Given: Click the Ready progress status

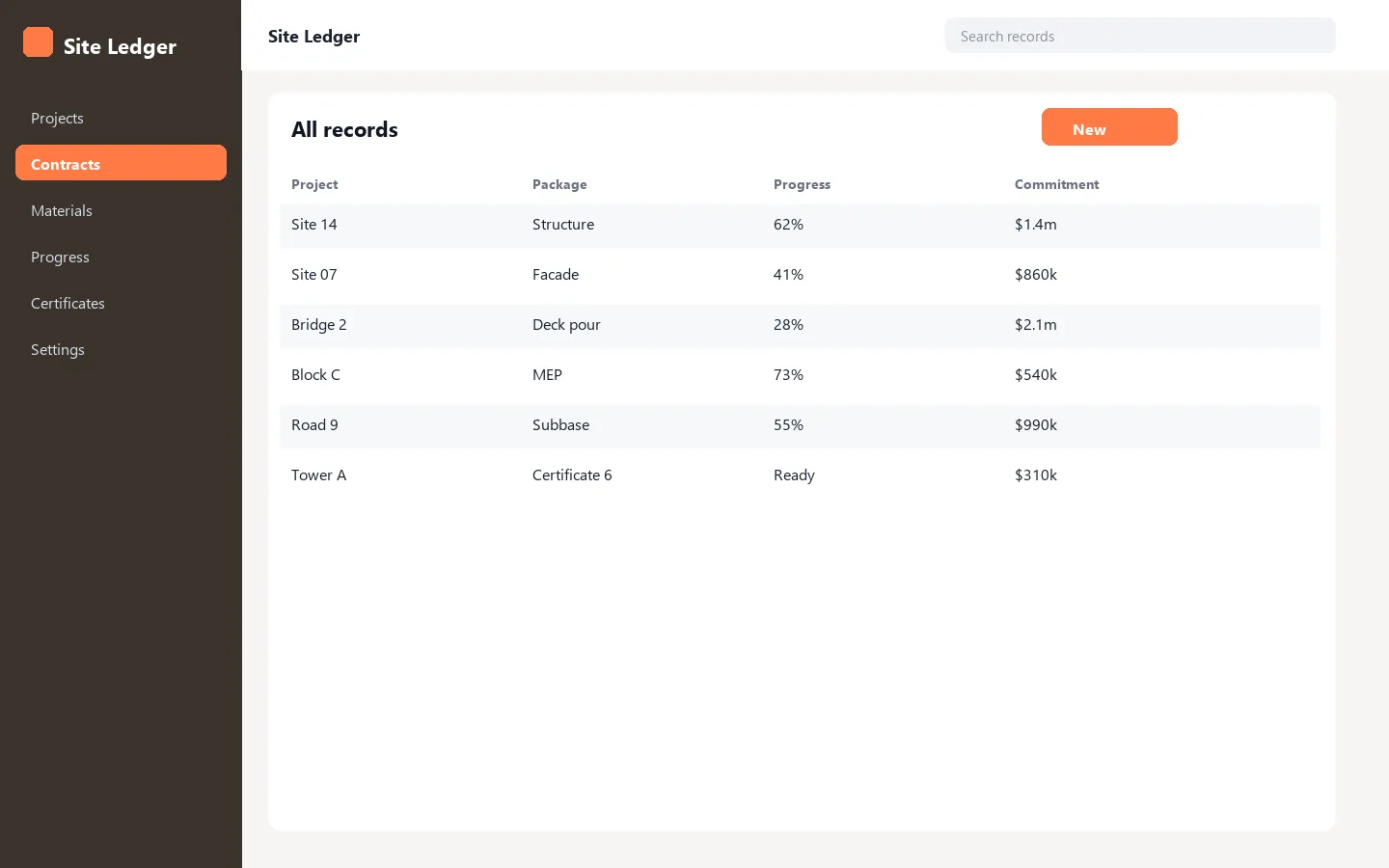Looking at the screenshot, I should click(794, 475).
